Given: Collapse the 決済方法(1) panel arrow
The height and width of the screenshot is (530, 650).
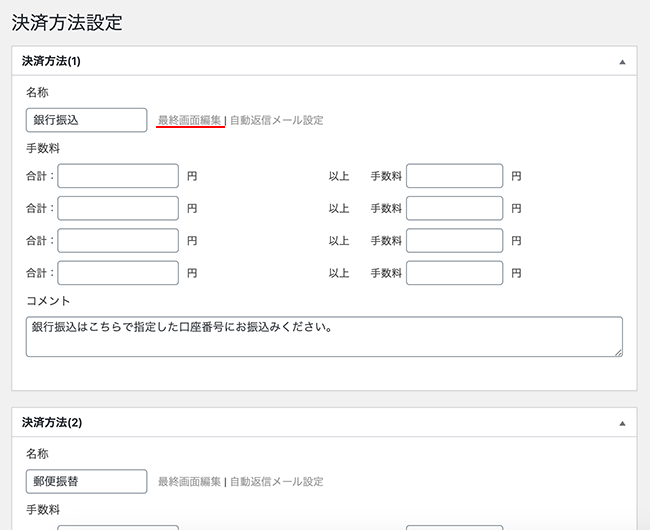Looking at the screenshot, I should [622, 62].
